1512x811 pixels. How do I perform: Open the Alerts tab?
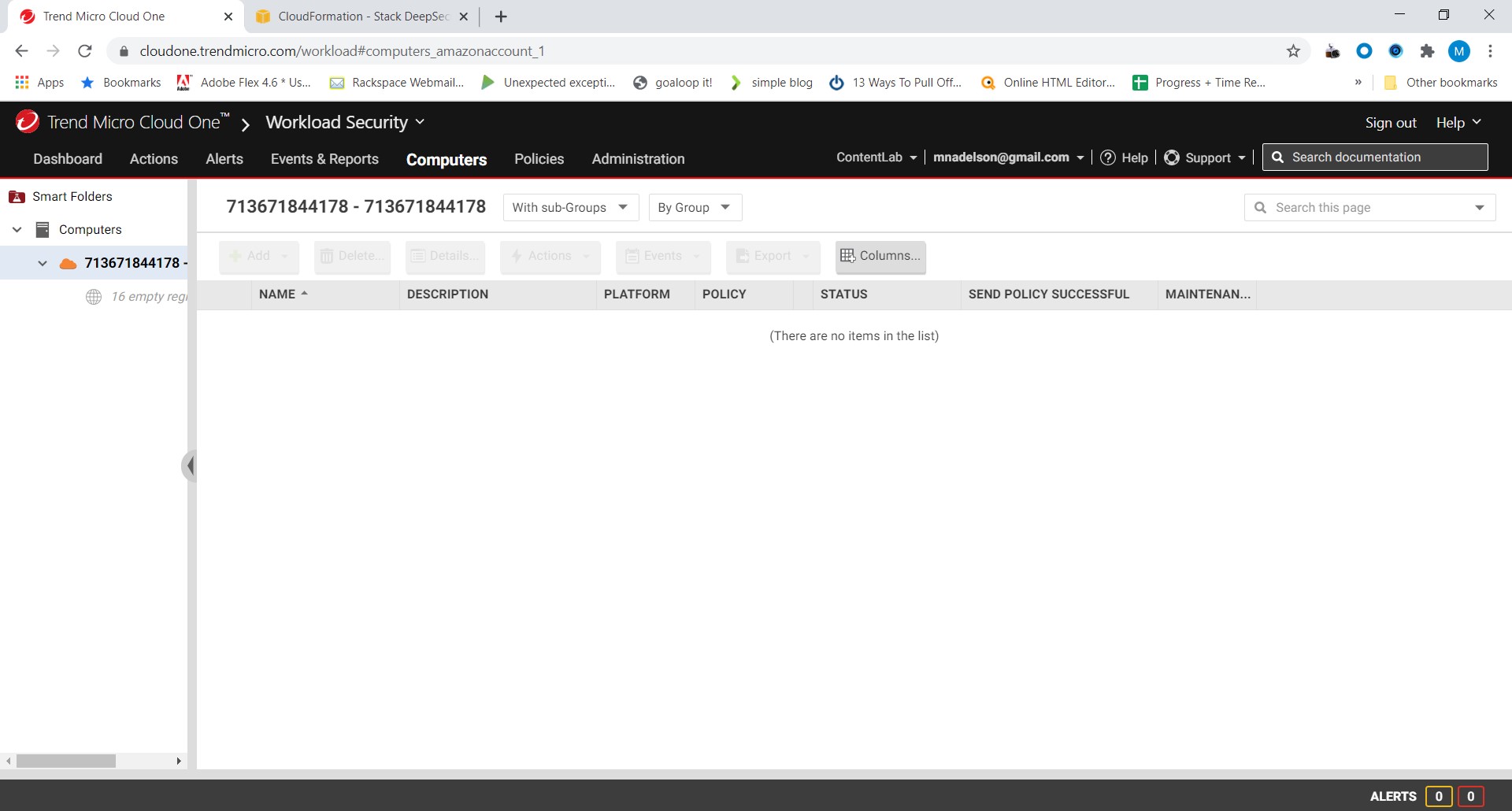(224, 159)
